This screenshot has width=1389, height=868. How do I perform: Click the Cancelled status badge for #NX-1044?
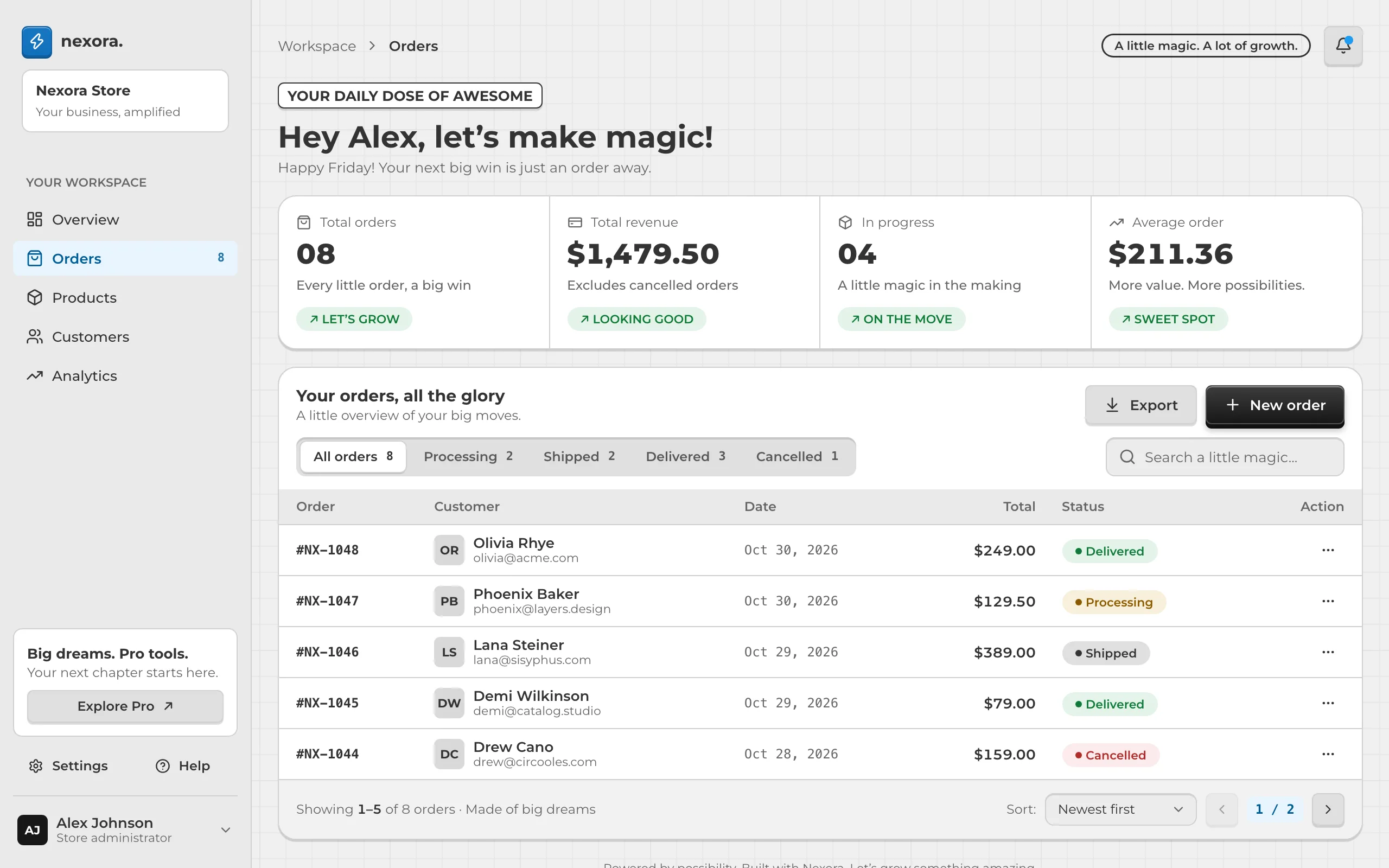tap(1111, 755)
